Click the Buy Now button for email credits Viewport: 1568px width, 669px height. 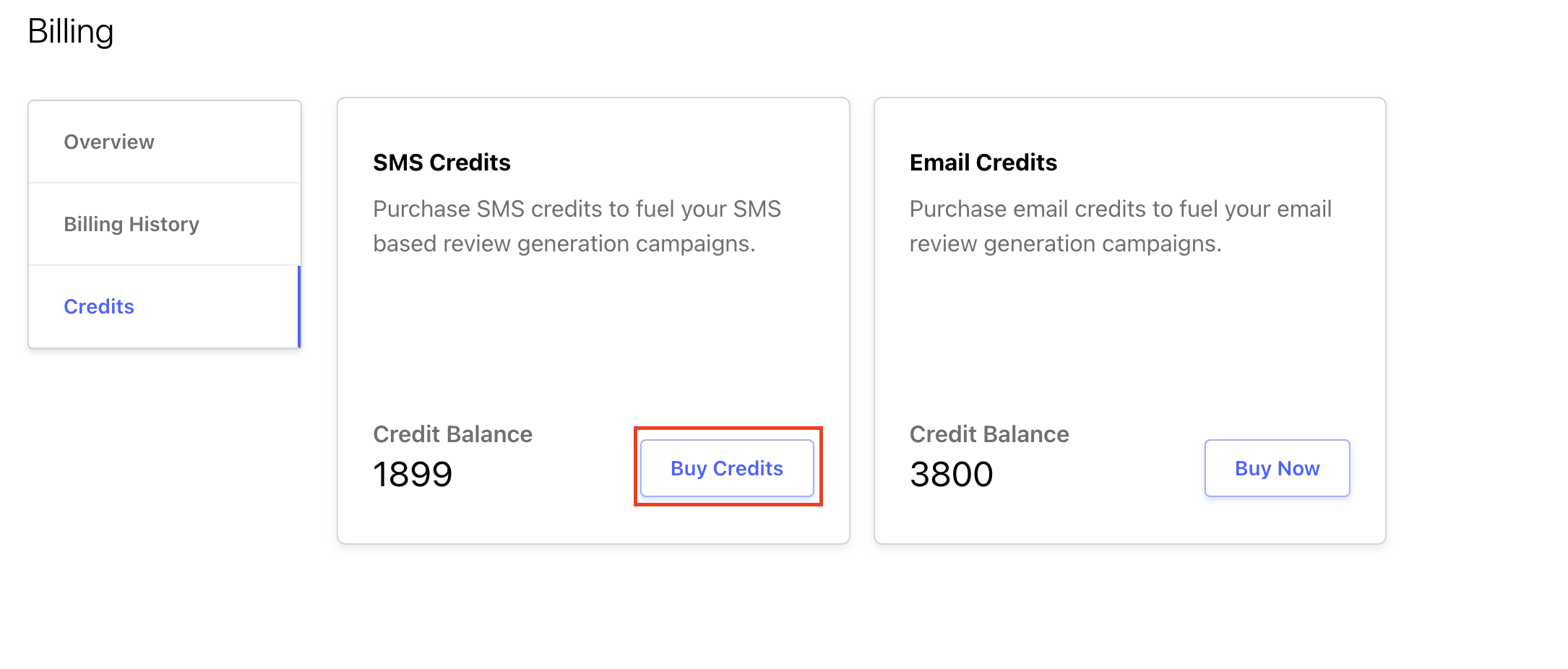pyautogui.click(x=1277, y=468)
